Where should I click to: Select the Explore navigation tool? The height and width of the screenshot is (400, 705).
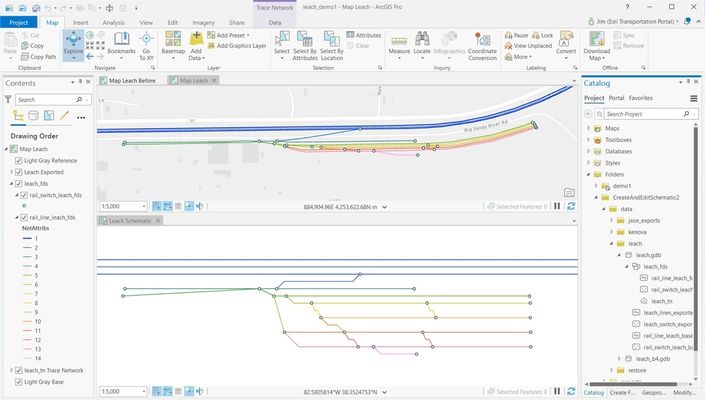coord(73,45)
